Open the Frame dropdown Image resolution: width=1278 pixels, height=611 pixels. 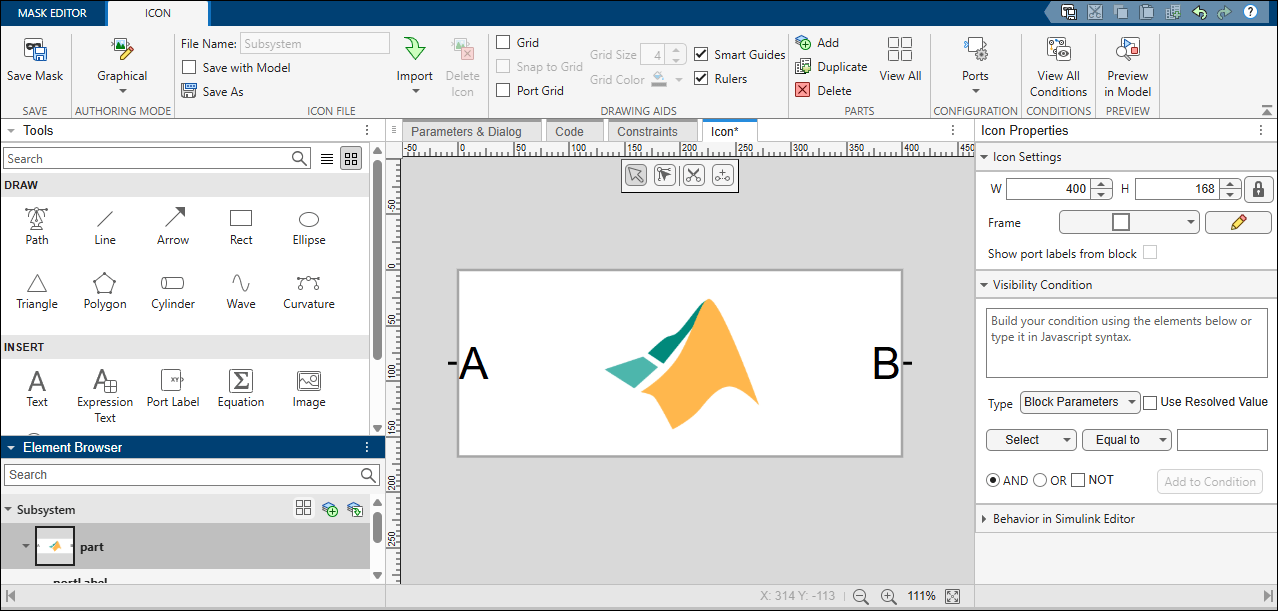click(1129, 222)
